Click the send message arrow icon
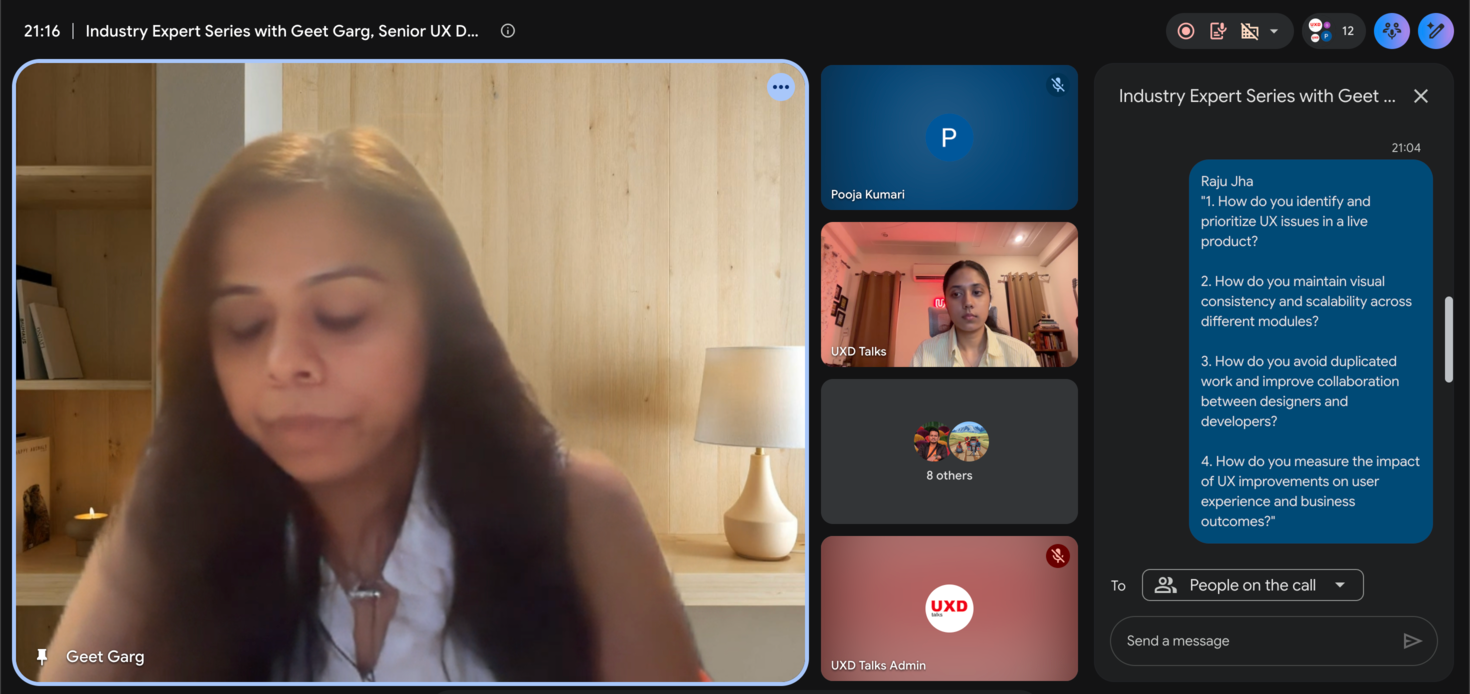The width and height of the screenshot is (1470, 694). pyautogui.click(x=1412, y=641)
